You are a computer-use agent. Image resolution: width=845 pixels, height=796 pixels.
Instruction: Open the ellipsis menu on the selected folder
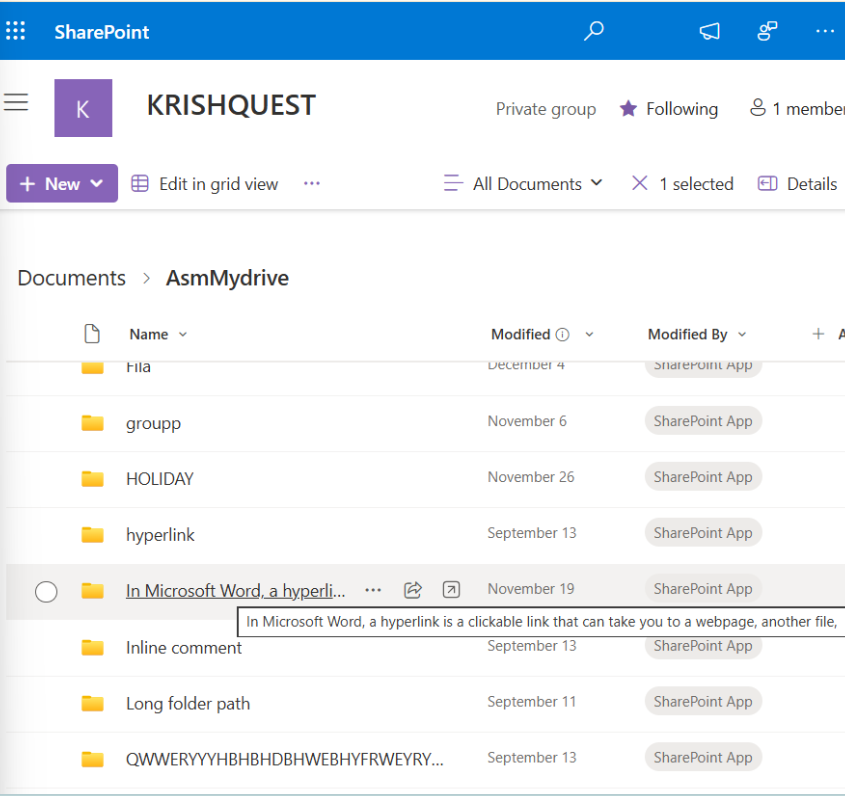pos(373,590)
